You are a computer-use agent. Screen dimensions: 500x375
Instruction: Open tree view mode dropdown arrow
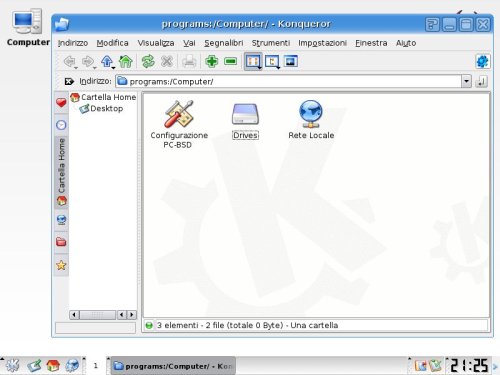tap(278, 68)
